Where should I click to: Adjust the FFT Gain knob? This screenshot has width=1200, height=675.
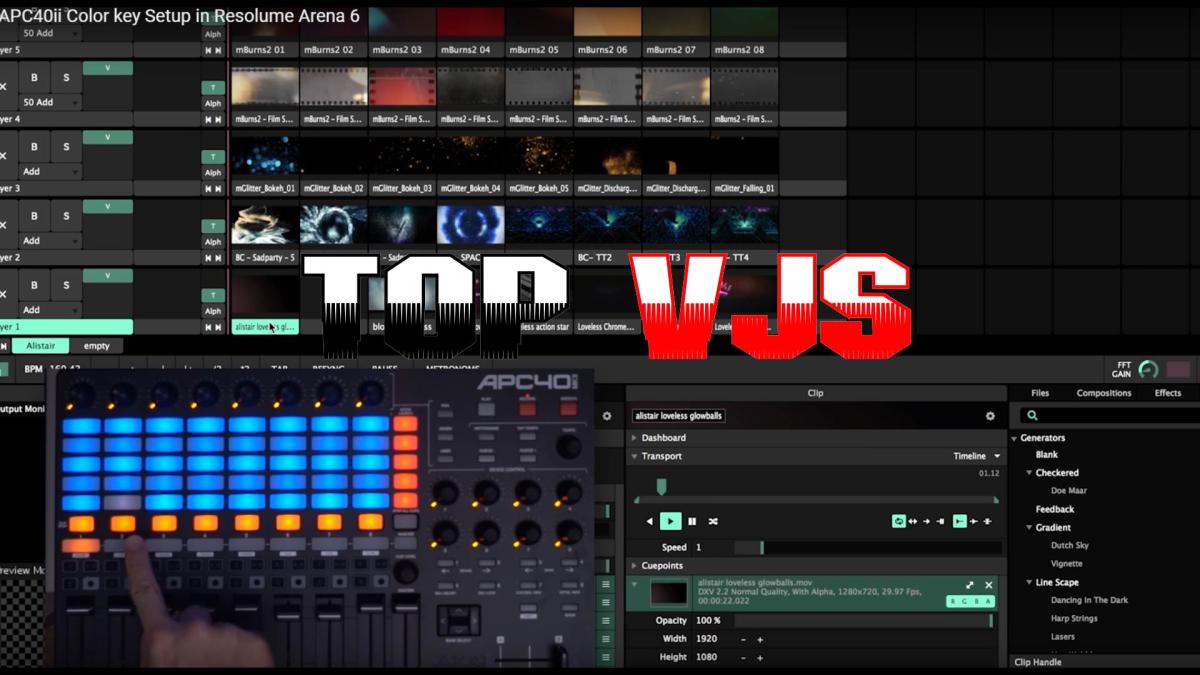1148,370
